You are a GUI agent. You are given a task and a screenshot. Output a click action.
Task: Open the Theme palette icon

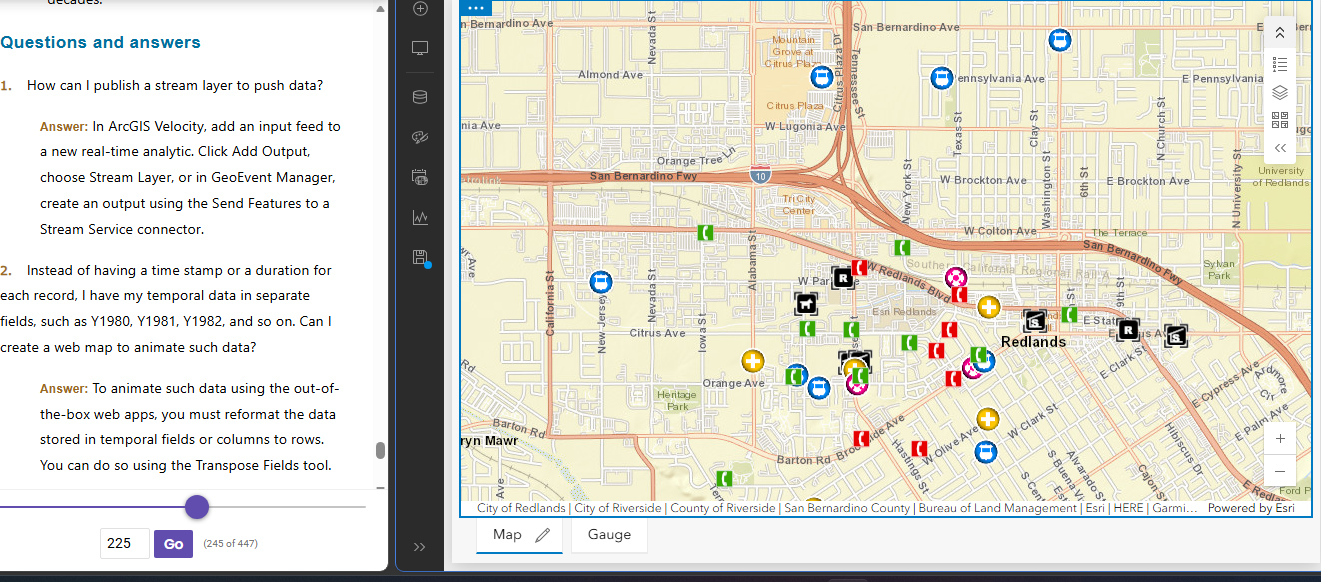(x=420, y=138)
